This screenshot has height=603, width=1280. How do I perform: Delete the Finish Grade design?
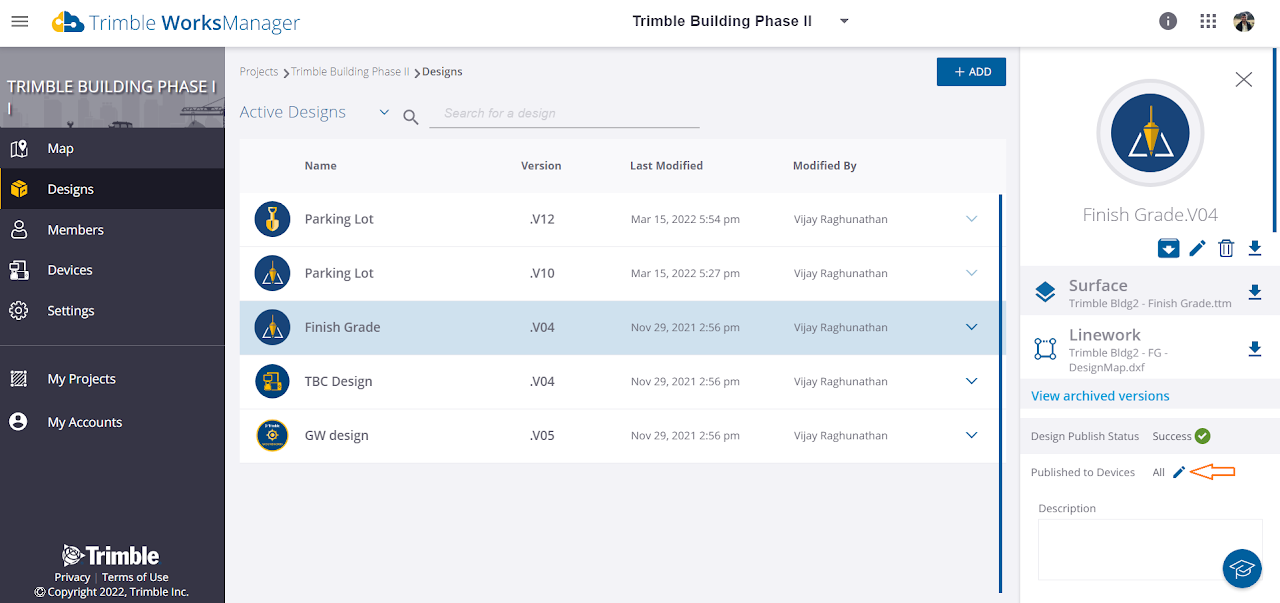tap(1226, 248)
